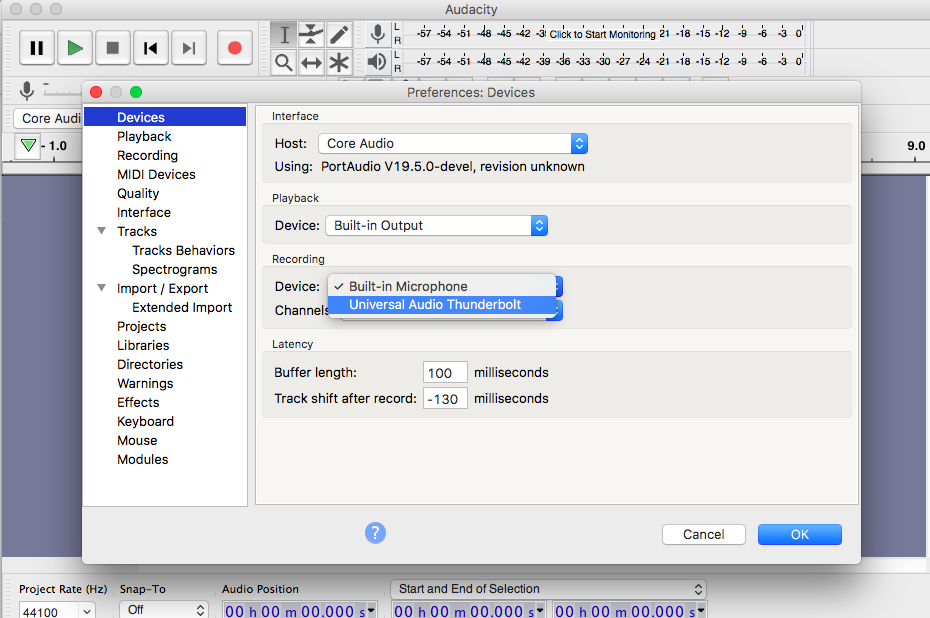Click the Pause playback button
The height and width of the screenshot is (618, 930).
(x=37, y=47)
